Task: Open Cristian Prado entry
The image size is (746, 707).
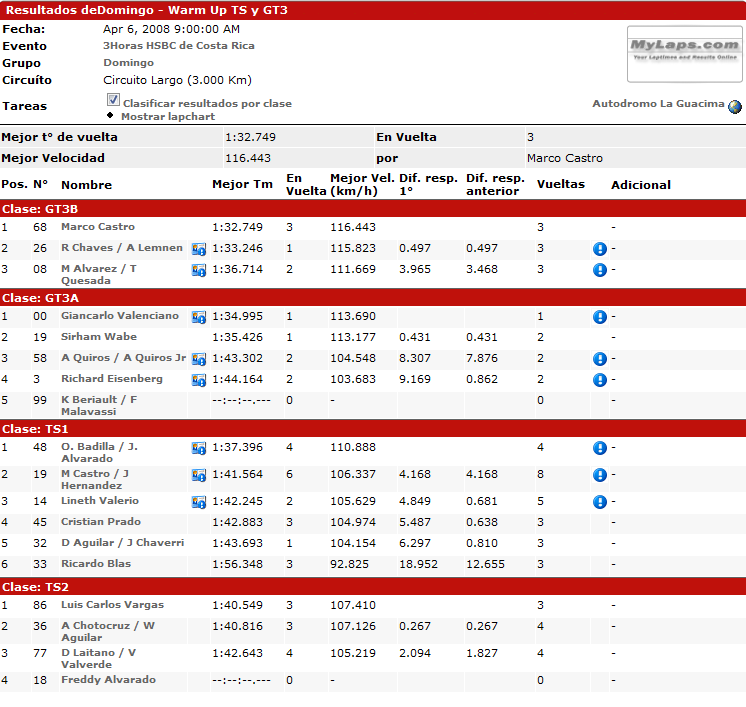Action: click(101, 521)
